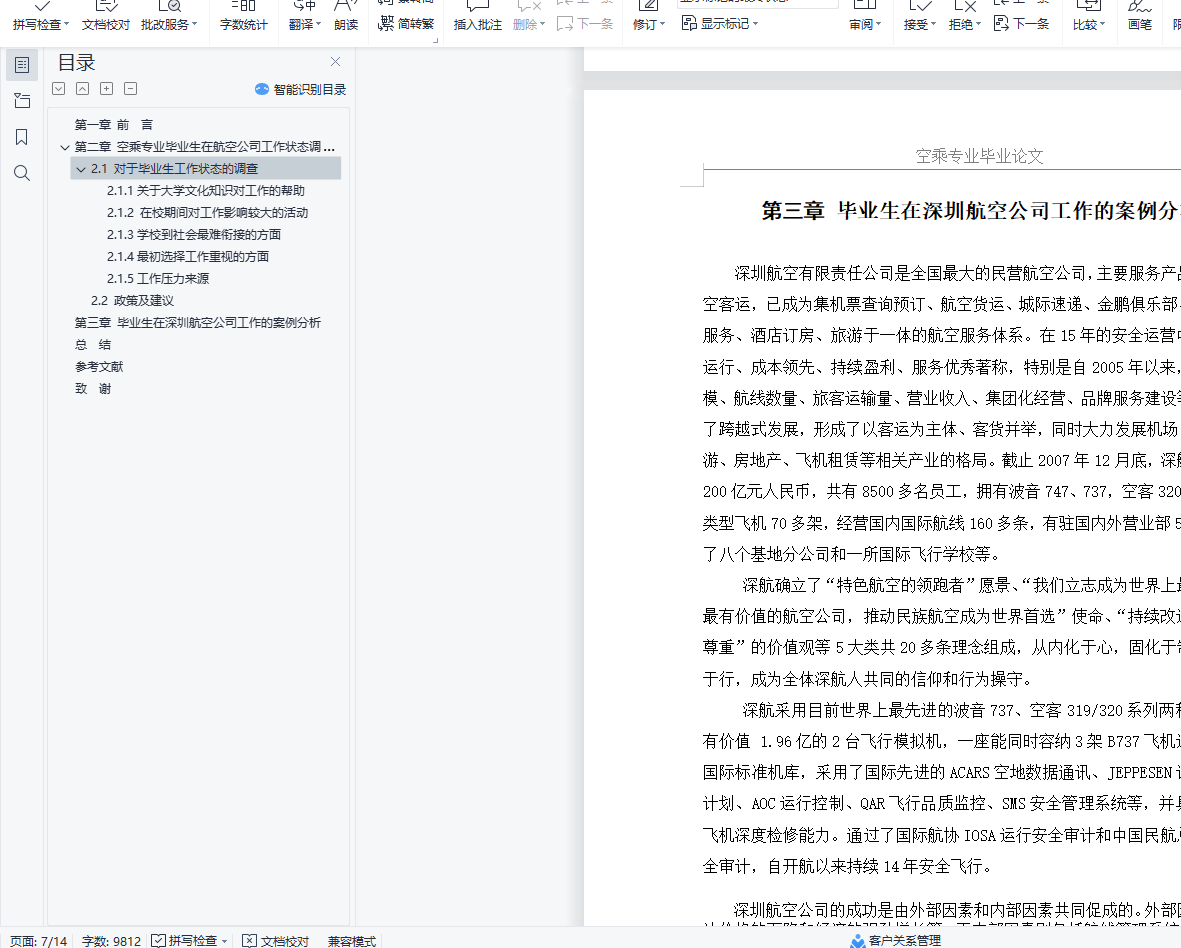Image resolution: width=1181 pixels, height=948 pixels.
Task: Open the 显示标记 show markup menu
Action: click(x=719, y=23)
